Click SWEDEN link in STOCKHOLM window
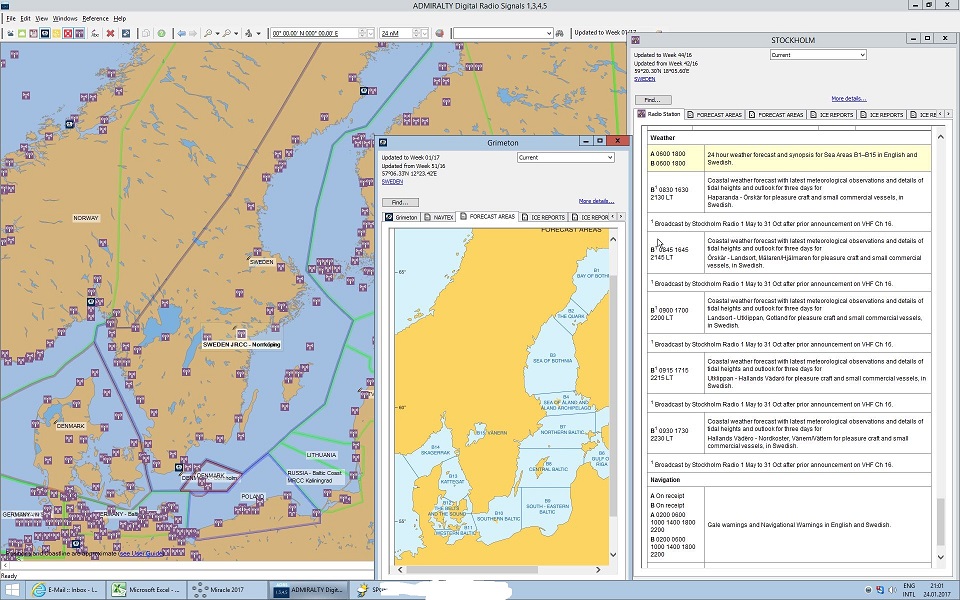This screenshot has height=600, width=960. [x=644, y=79]
